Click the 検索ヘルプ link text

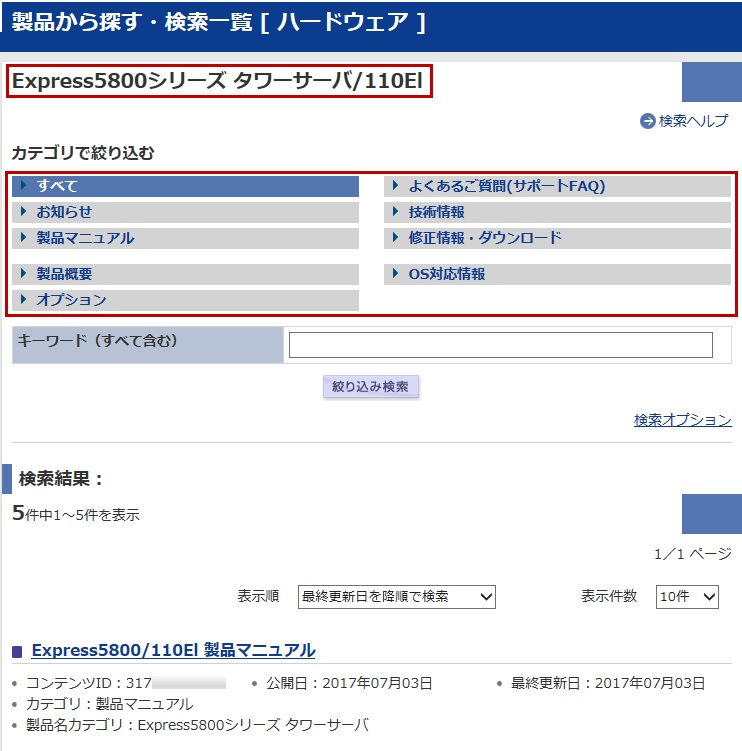(x=694, y=121)
